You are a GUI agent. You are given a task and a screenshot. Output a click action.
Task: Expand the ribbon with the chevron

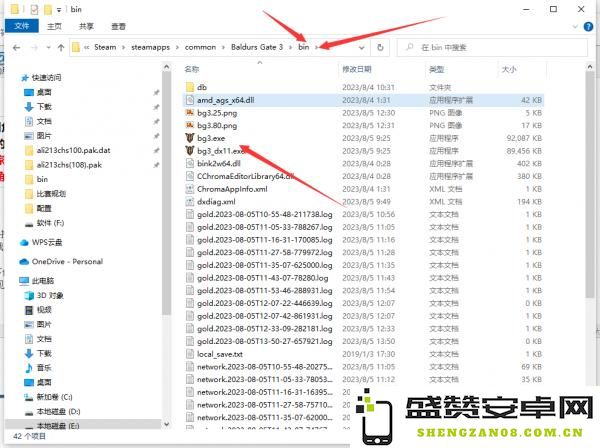[575, 26]
